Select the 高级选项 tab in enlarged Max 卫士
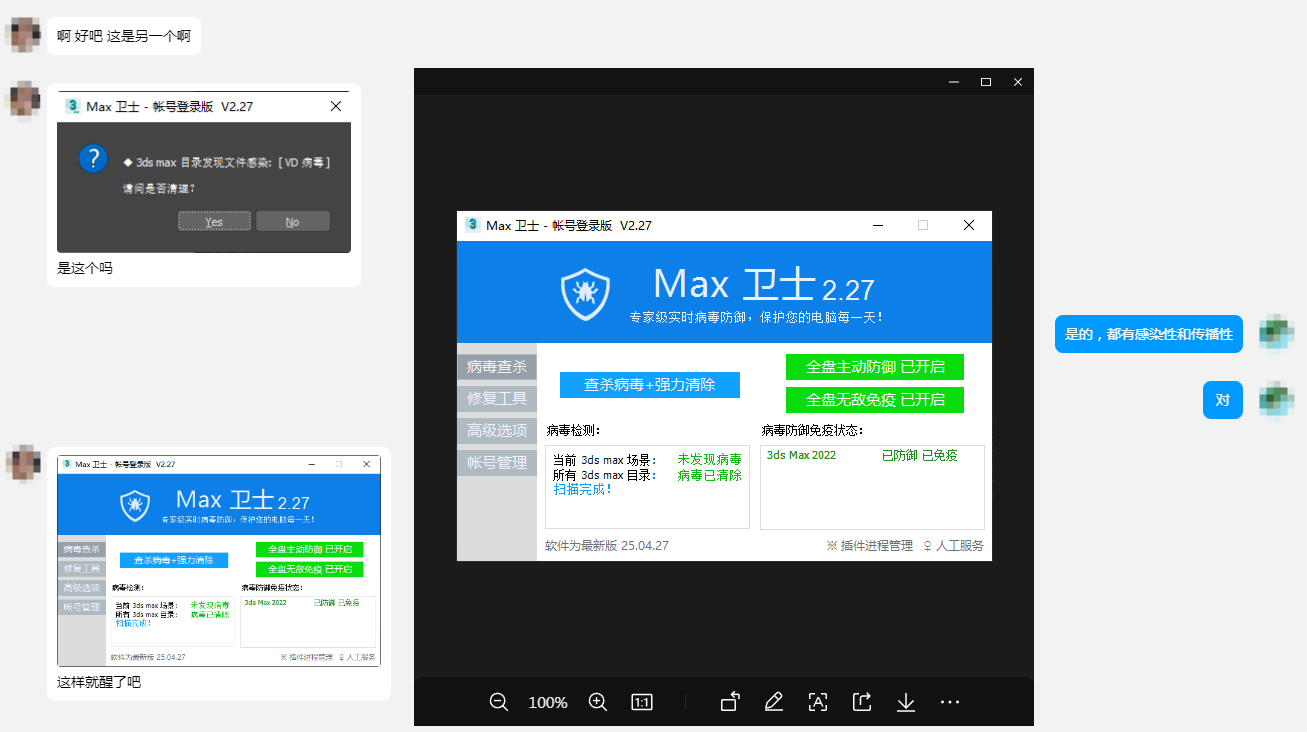Screen dimensions: 1307x732 tap(497, 431)
